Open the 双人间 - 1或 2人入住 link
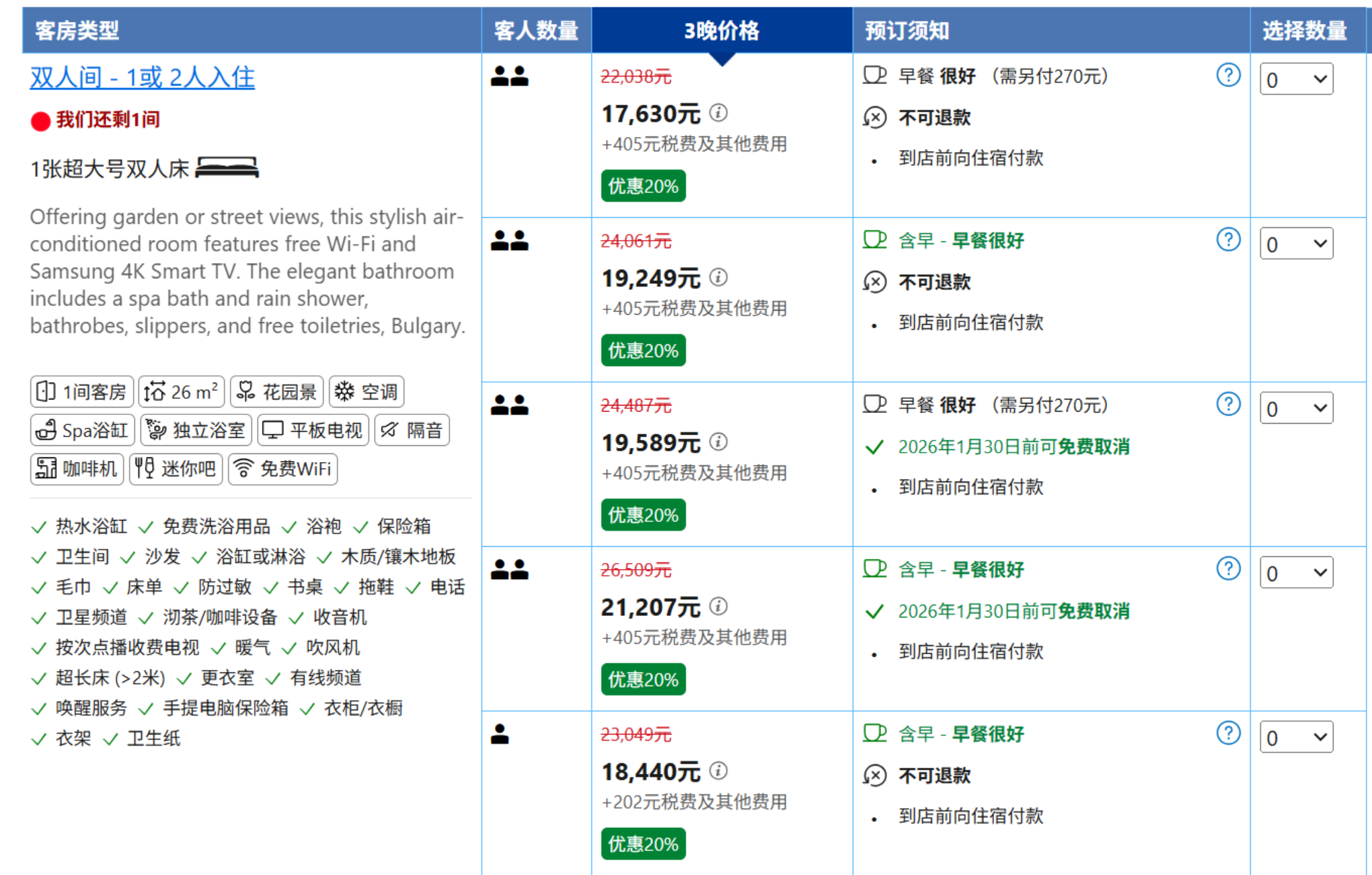 click(142, 77)
